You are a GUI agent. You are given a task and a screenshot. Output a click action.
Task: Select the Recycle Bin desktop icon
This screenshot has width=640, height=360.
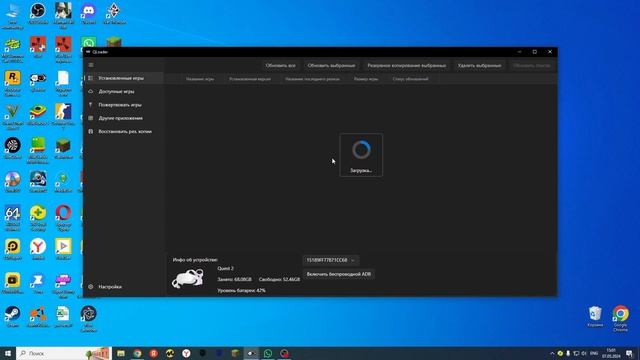click(595, 317)
